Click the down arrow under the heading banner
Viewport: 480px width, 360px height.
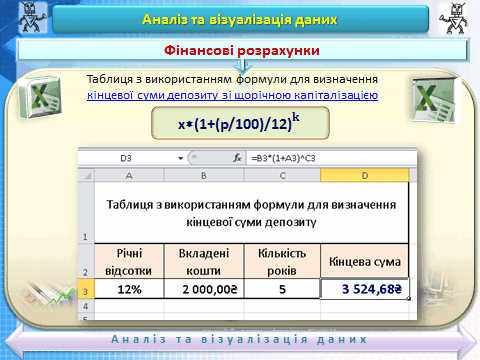[242, 67]
